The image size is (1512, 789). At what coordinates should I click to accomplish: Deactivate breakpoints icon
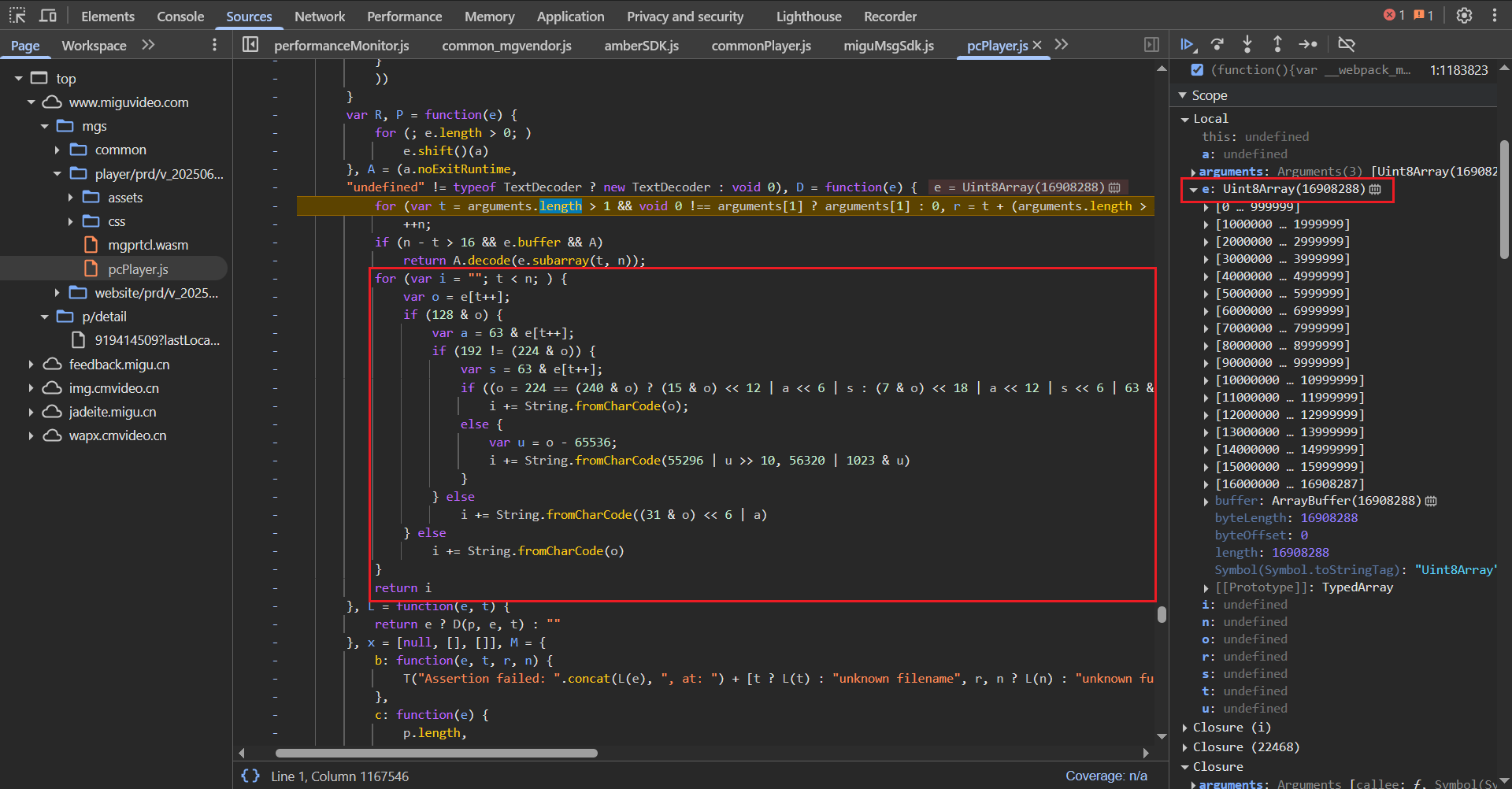coord(1347,45)
